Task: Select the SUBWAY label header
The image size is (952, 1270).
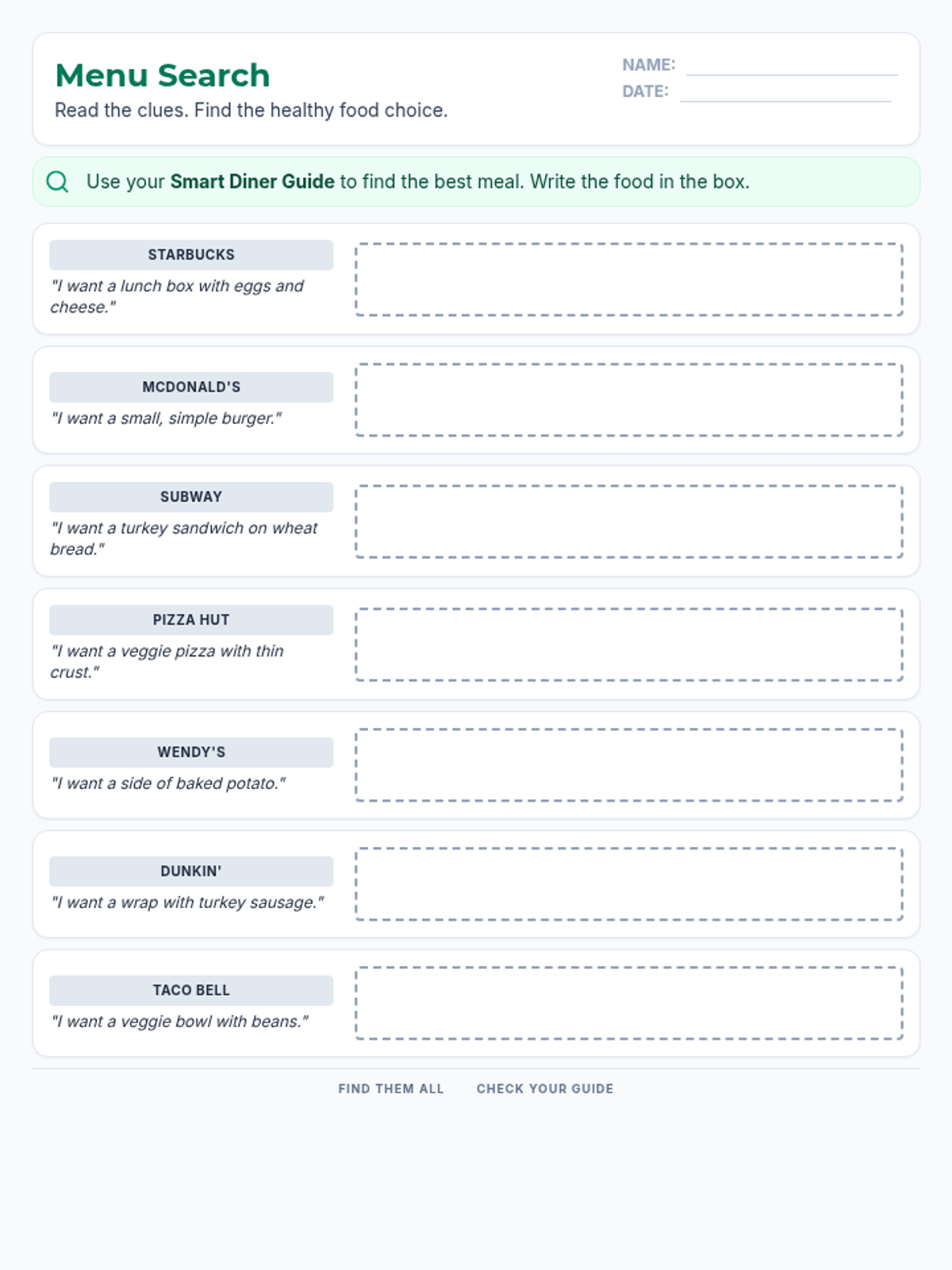Action: pyautogui.click(x=191, y=497)
